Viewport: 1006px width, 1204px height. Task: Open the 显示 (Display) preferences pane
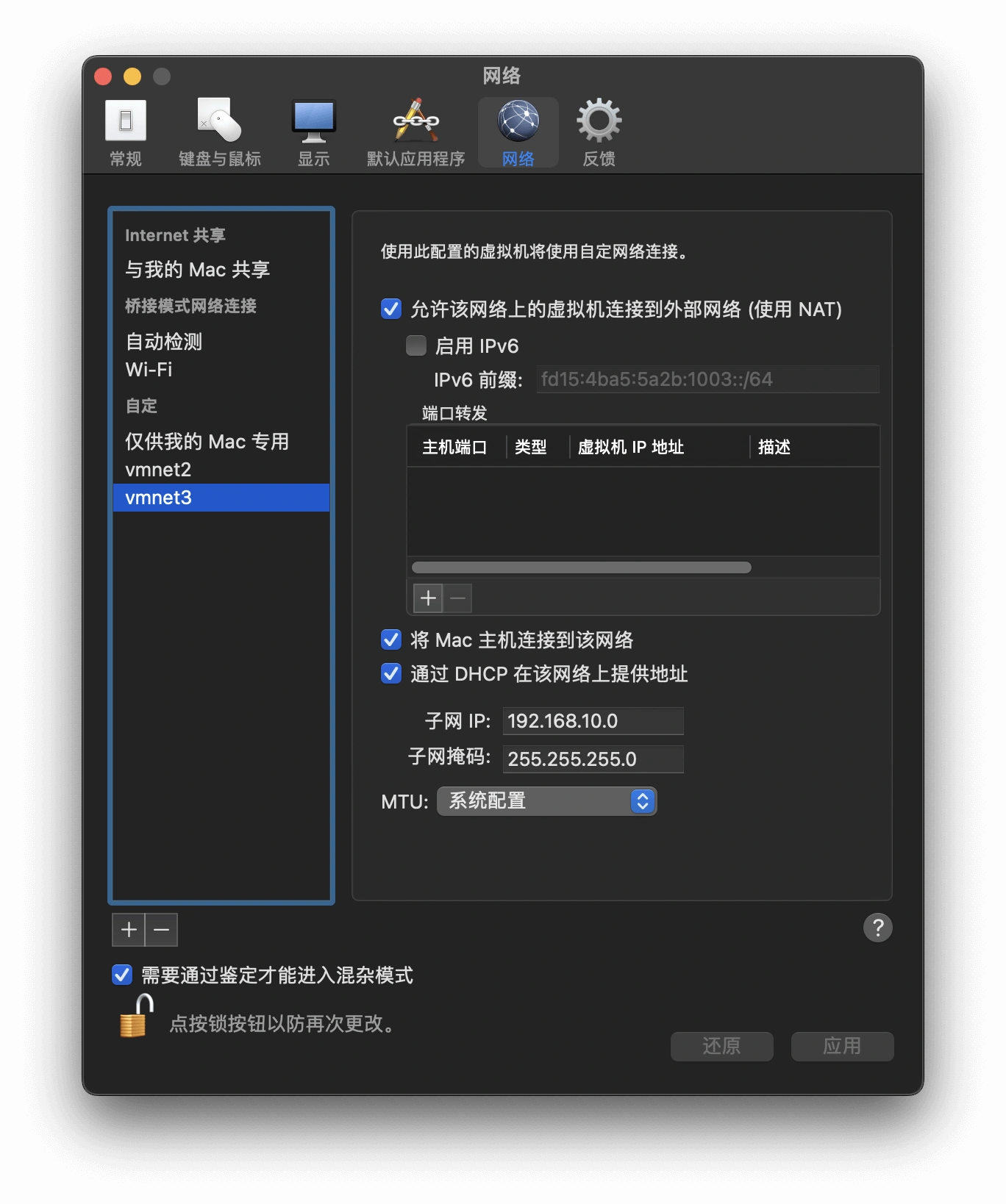pyautogui.click(x=314, y=133)
